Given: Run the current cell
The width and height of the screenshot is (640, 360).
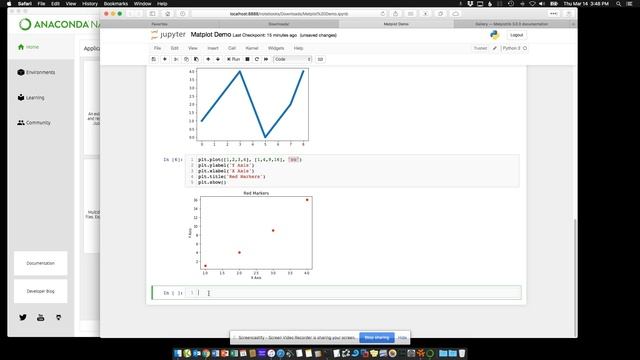Looking at the screenshot, I should [233, 59].
